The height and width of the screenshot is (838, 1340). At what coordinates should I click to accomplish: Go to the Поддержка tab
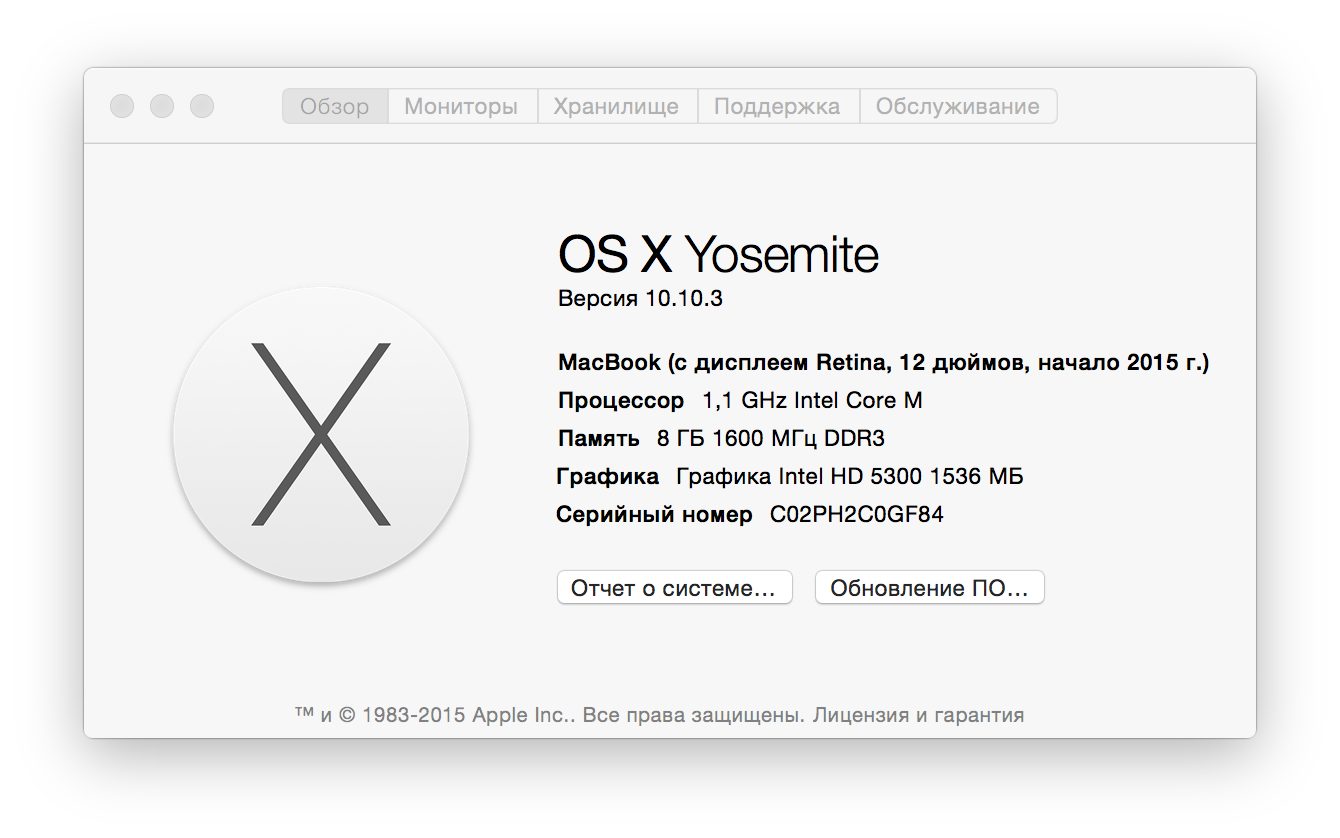pos(777,106)
